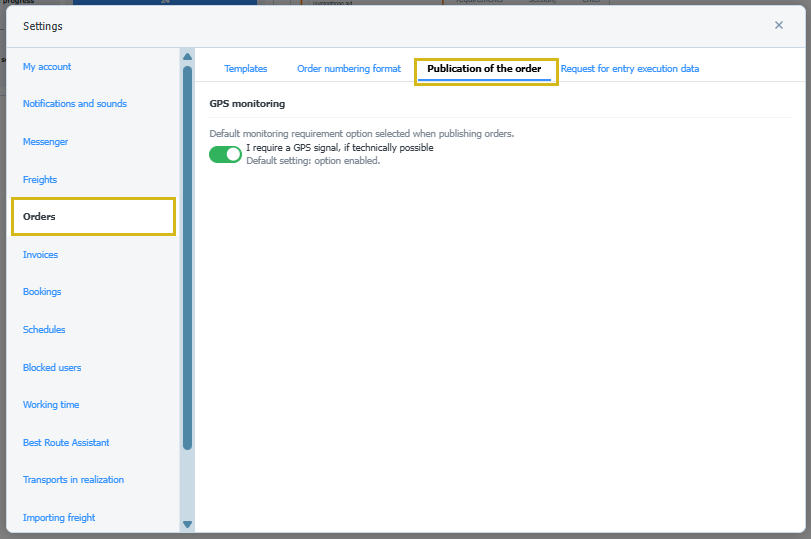Viewport: 811px width, 539px height.
Task: Switch to Order numbering format tab
Action: tap(348, 69)
